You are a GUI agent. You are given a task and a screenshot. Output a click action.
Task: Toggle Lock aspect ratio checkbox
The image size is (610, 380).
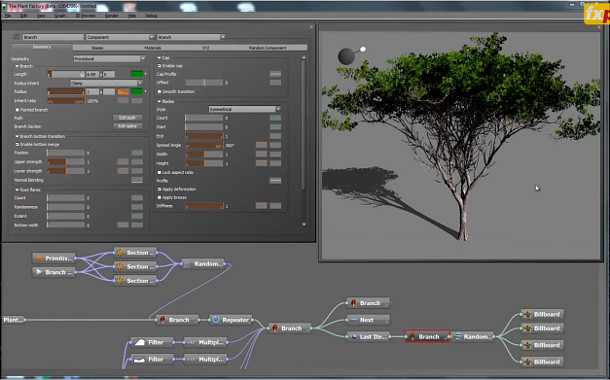pos(159,172)
